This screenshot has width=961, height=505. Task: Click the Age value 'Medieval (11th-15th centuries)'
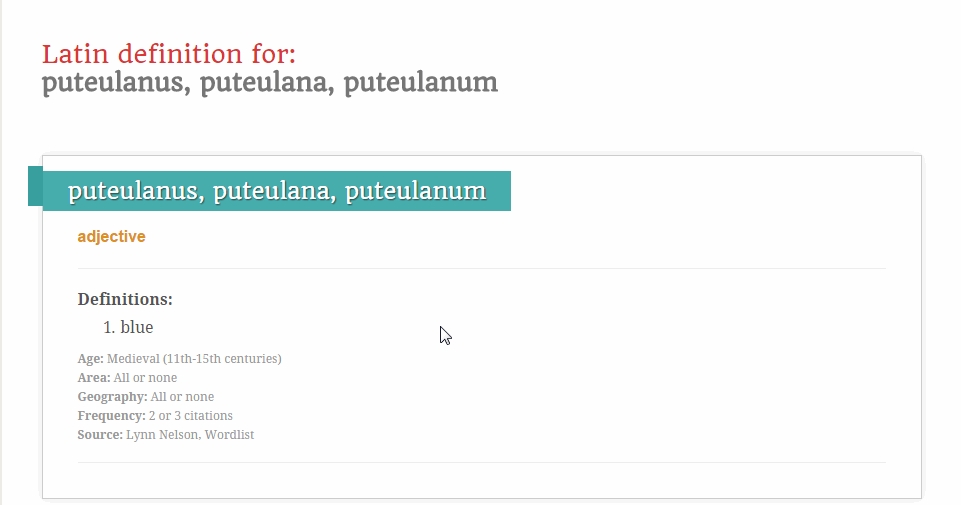pyautogui.click(x=194, y=359)
